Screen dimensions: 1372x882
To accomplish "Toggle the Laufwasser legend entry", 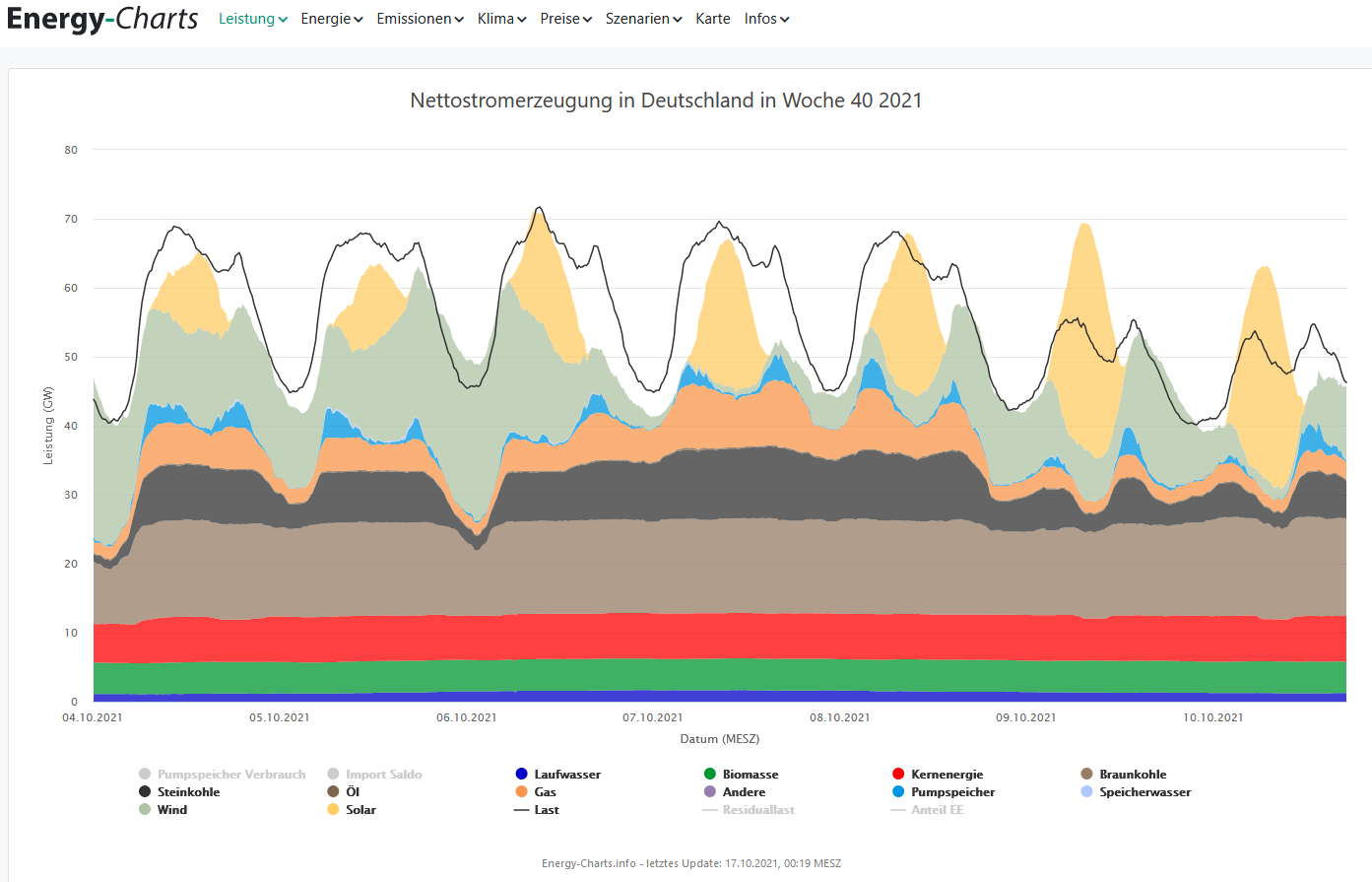I will point(557,775).
